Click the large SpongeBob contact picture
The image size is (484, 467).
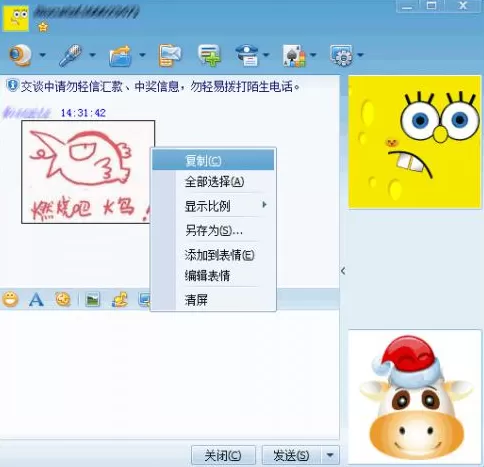415,142
